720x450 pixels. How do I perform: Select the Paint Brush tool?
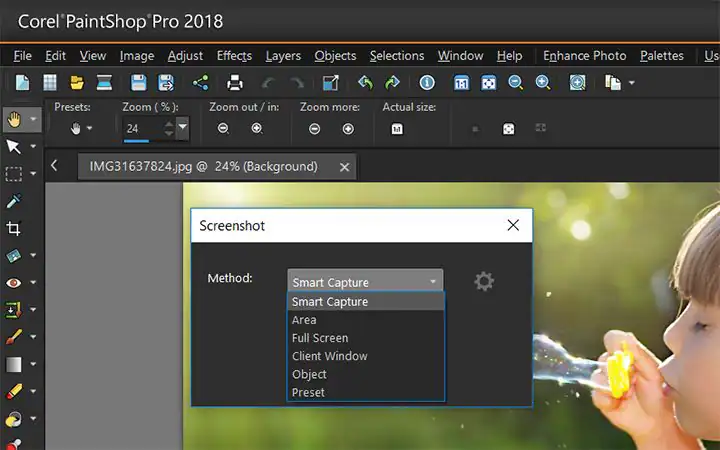[x=13, y=337]
